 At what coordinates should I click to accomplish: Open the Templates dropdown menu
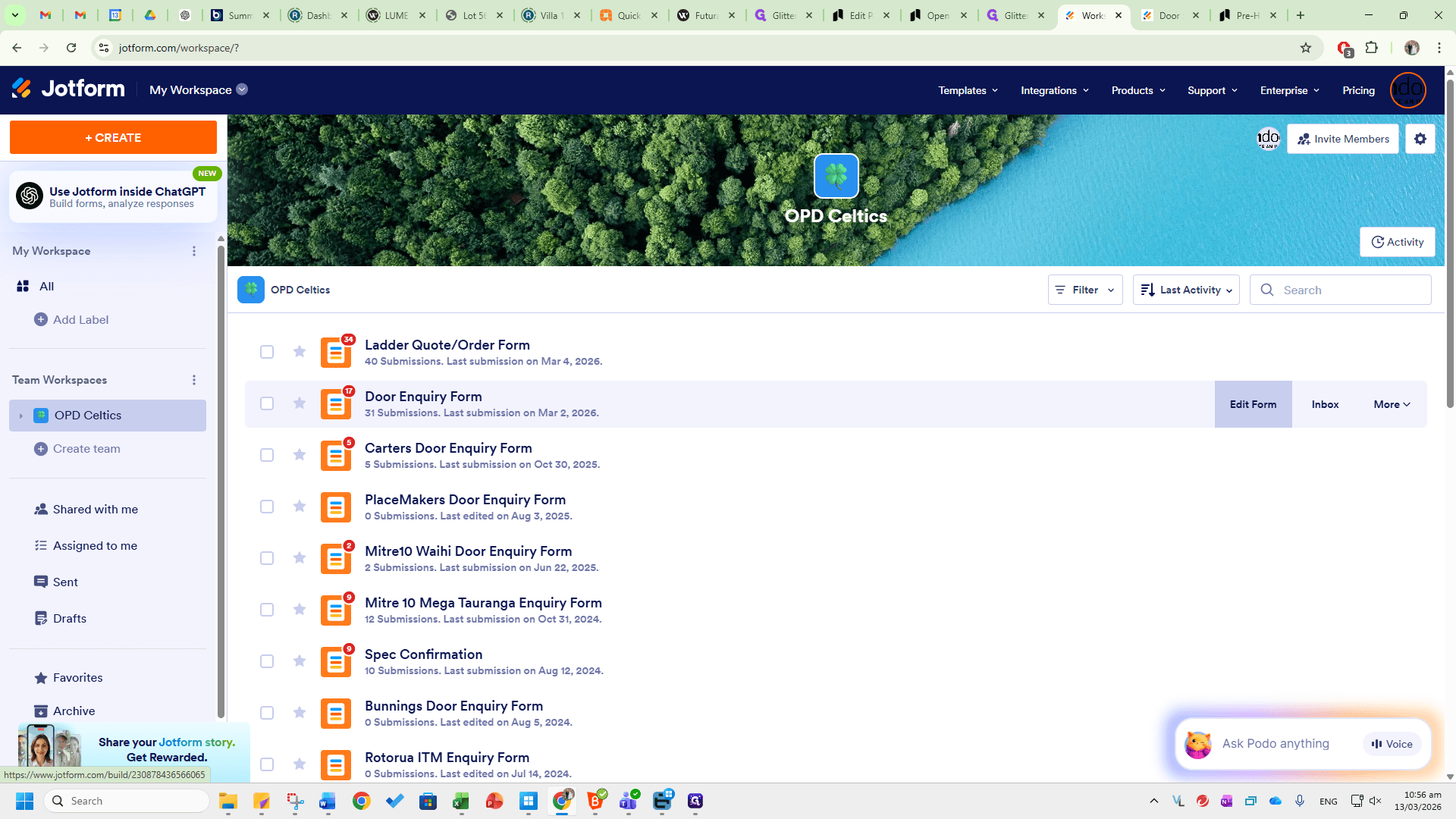point(968,90)
